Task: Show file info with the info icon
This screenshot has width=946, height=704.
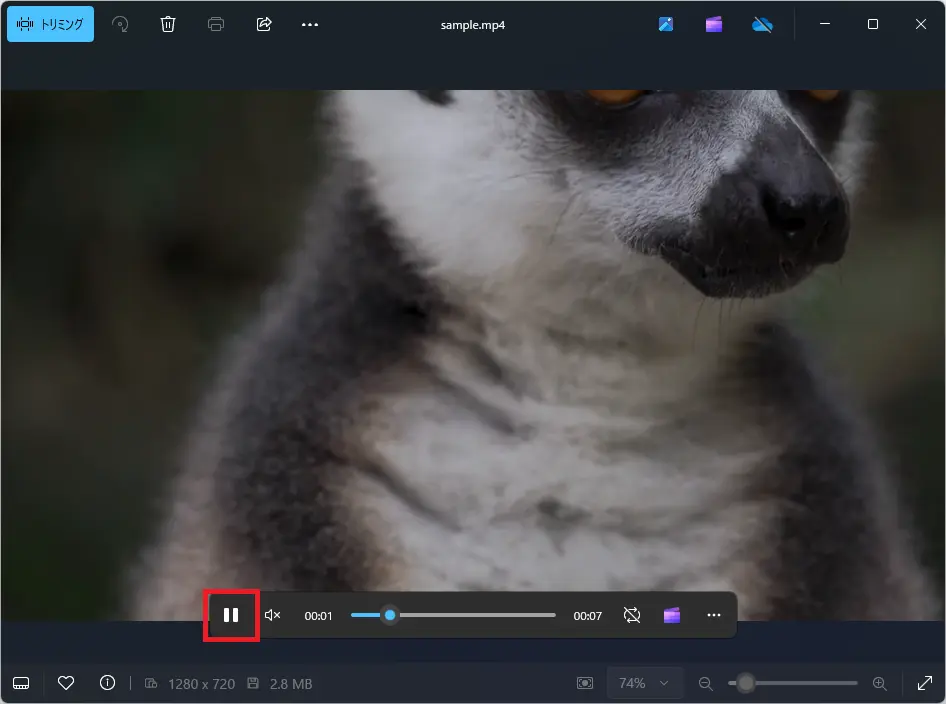Action: click(x=107, y=683)
